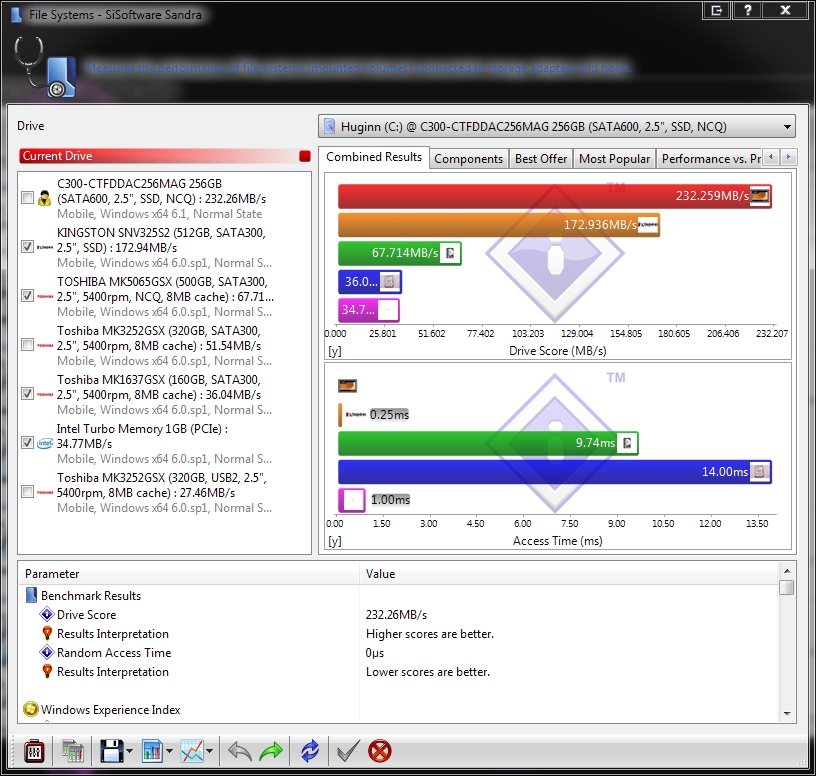Viewport: 816px width, 776px height.
Task: Accept with the checkmark icon
Action: 348,751
